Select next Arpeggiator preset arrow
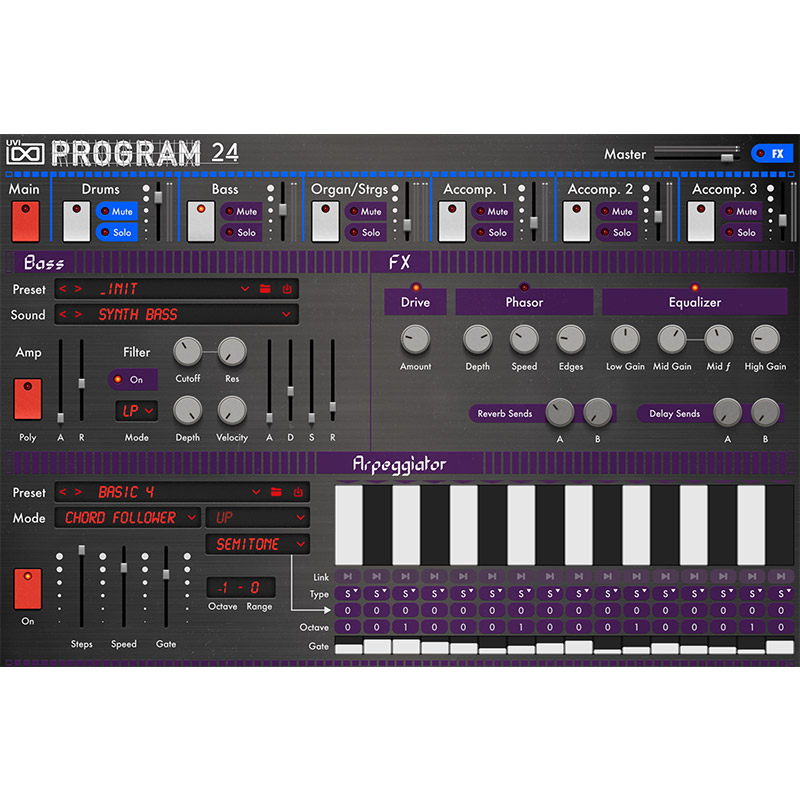Screen dimensions: 800x800 (78, 492)
